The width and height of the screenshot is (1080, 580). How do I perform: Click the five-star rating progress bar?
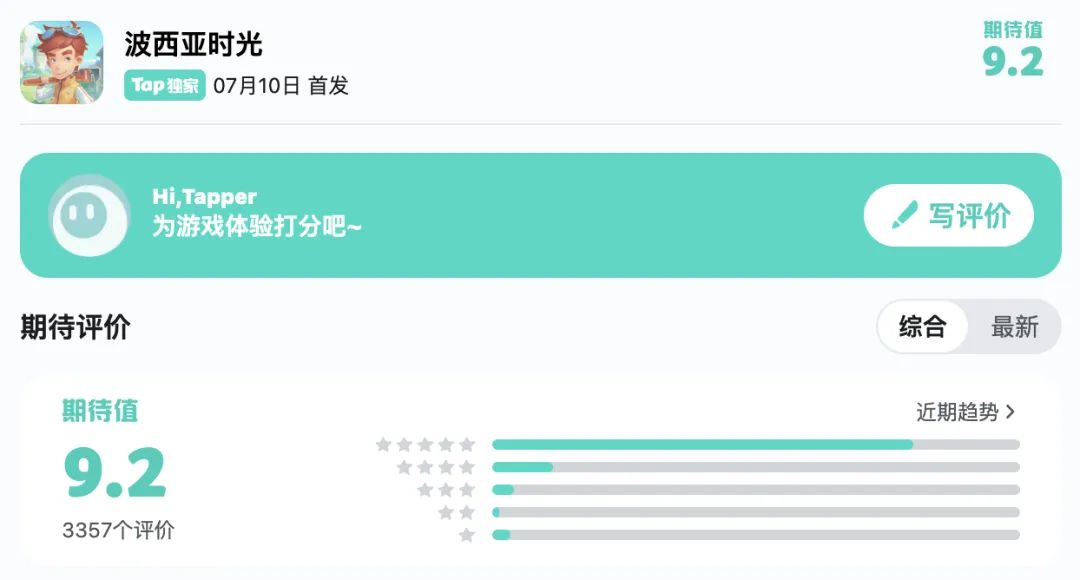[755, 444]
